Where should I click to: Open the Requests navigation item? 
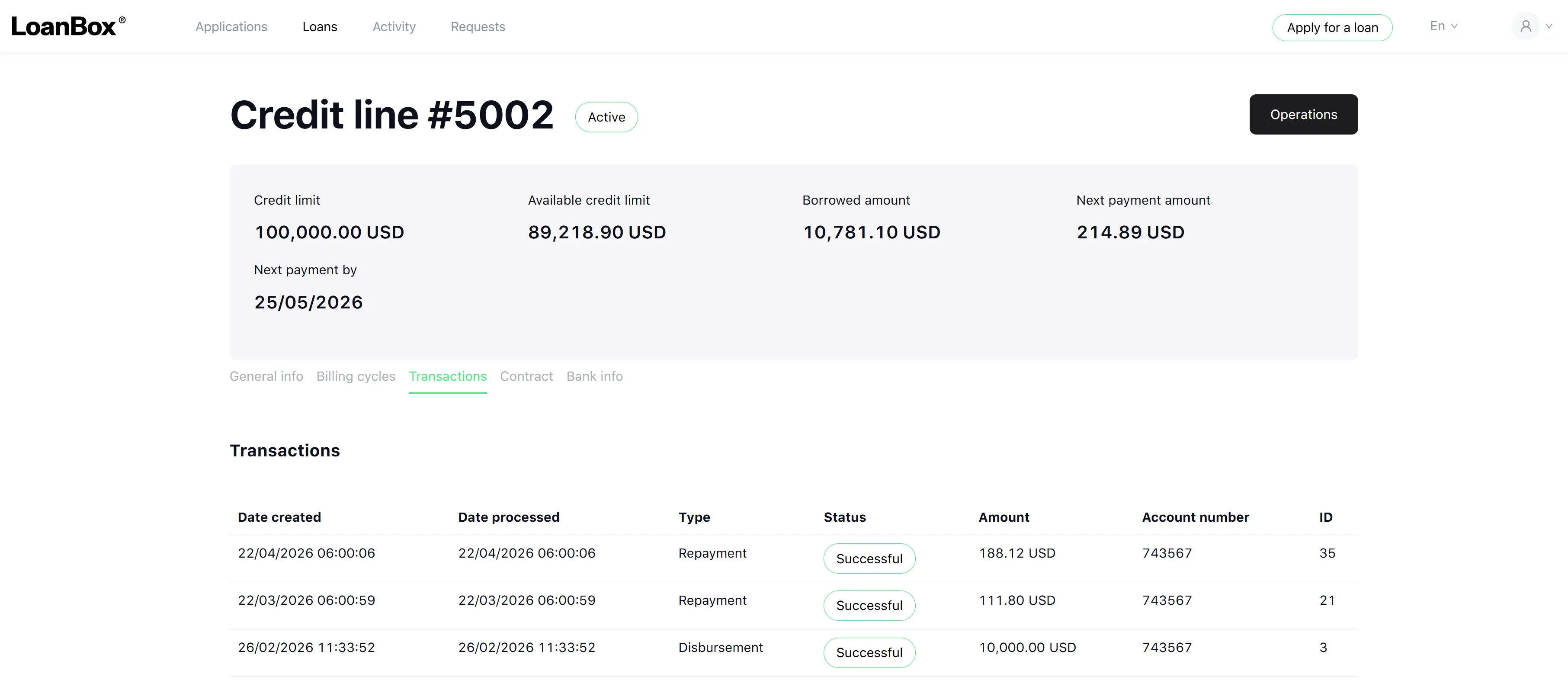(478, 27)
